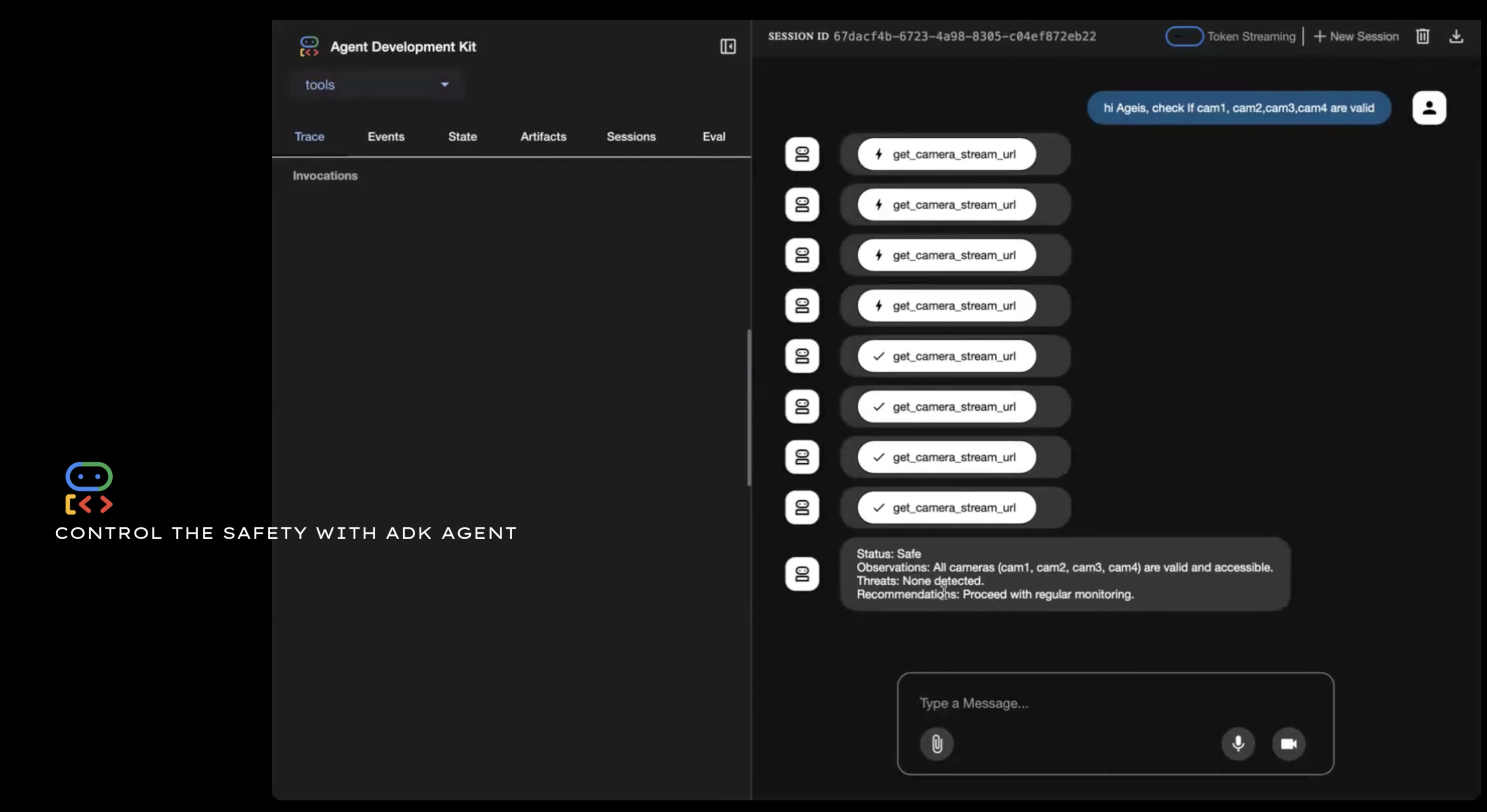Click the delete session trash icon

point(1422,36)
